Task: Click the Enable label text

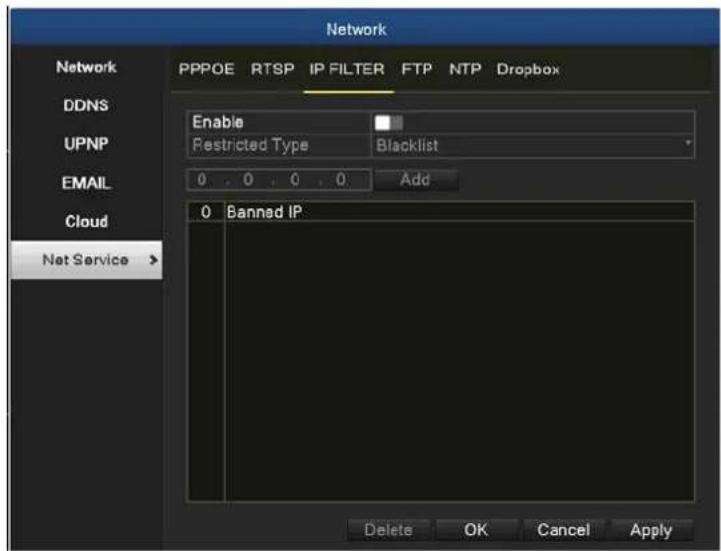Action: click(x=217, y=122)
